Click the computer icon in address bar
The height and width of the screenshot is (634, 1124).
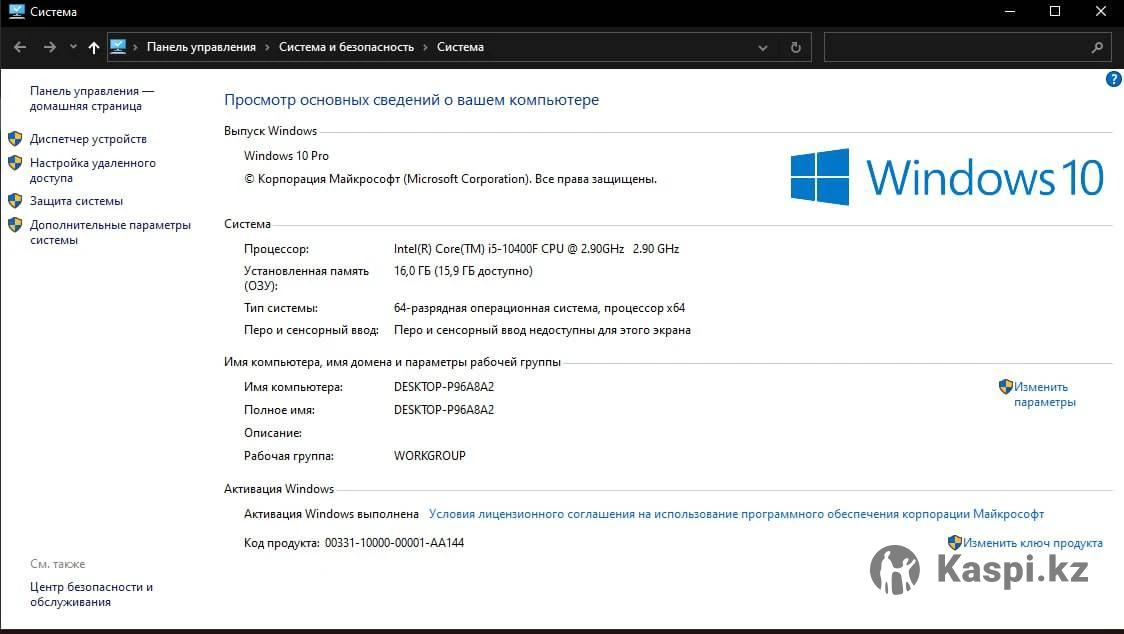click(118, 47)
